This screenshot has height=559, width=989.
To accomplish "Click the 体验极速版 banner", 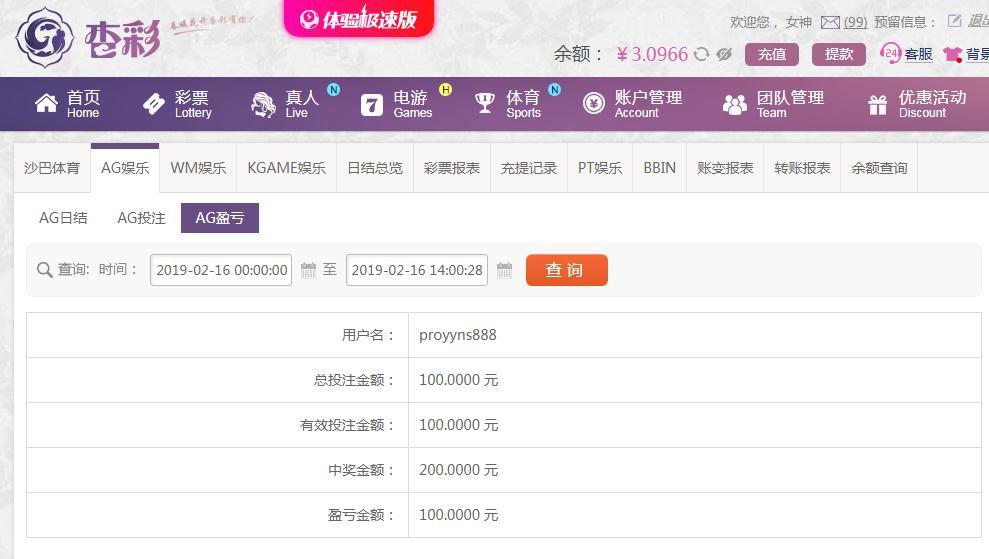I will [359, 18].
